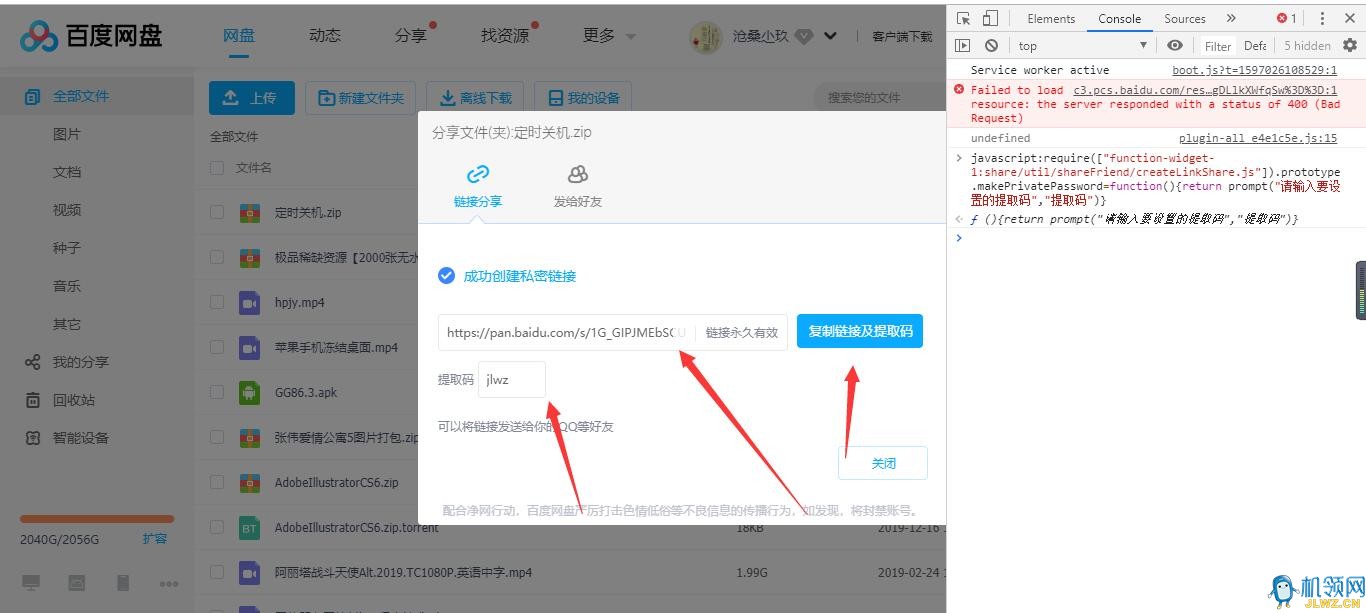Click the 扩容 expand storage link
1366x613 pixels.
(x=155, y=538)
